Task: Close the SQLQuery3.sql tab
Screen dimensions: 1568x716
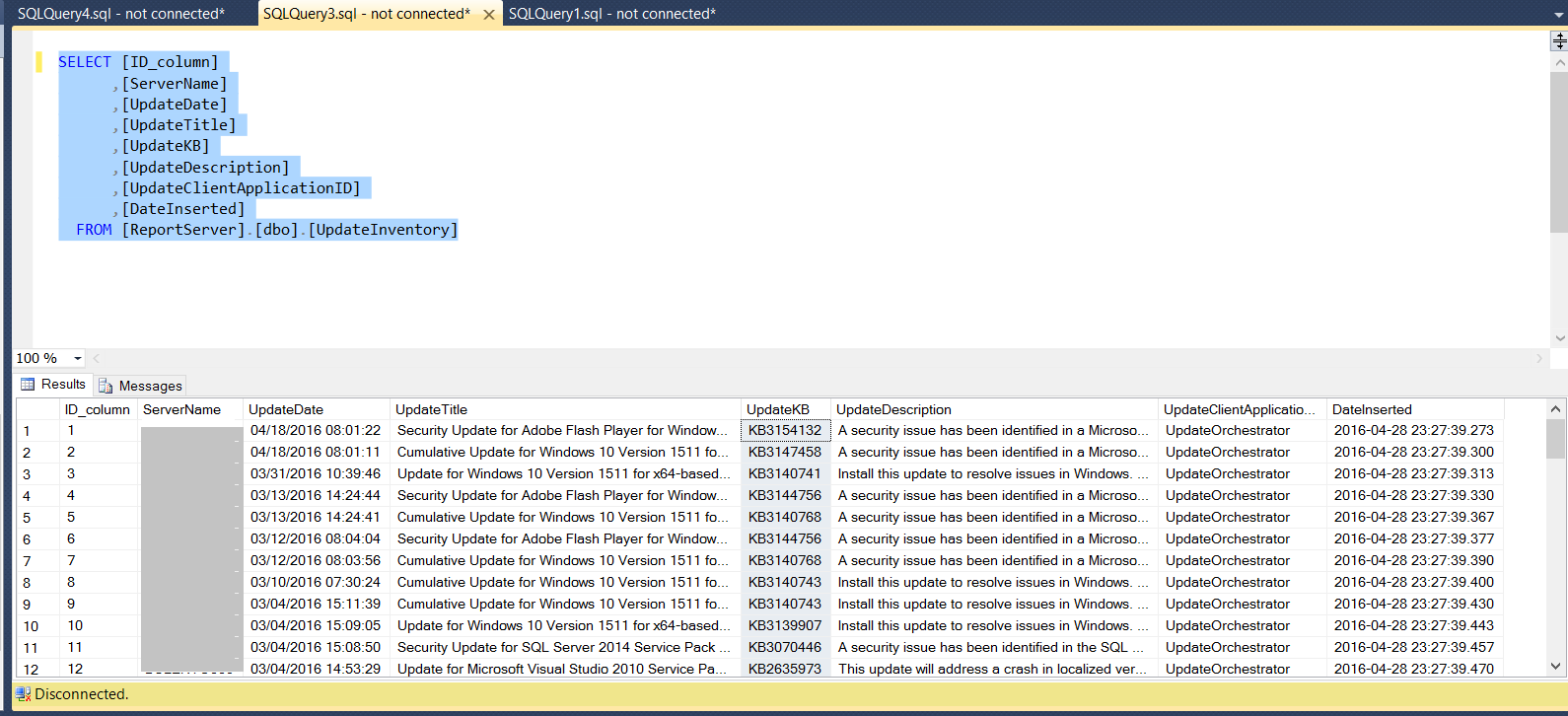Action: click(x=489, y=14)
